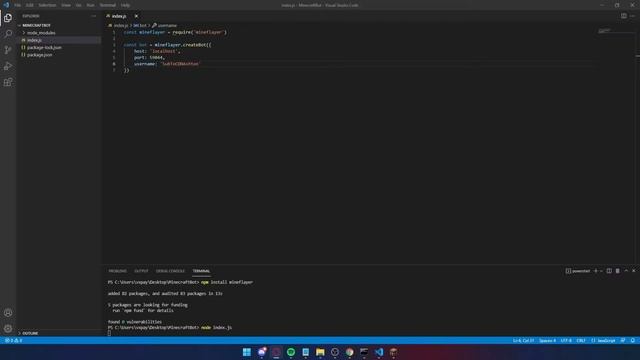Click the feedback icon in status bar

click(x=623, y=340)
